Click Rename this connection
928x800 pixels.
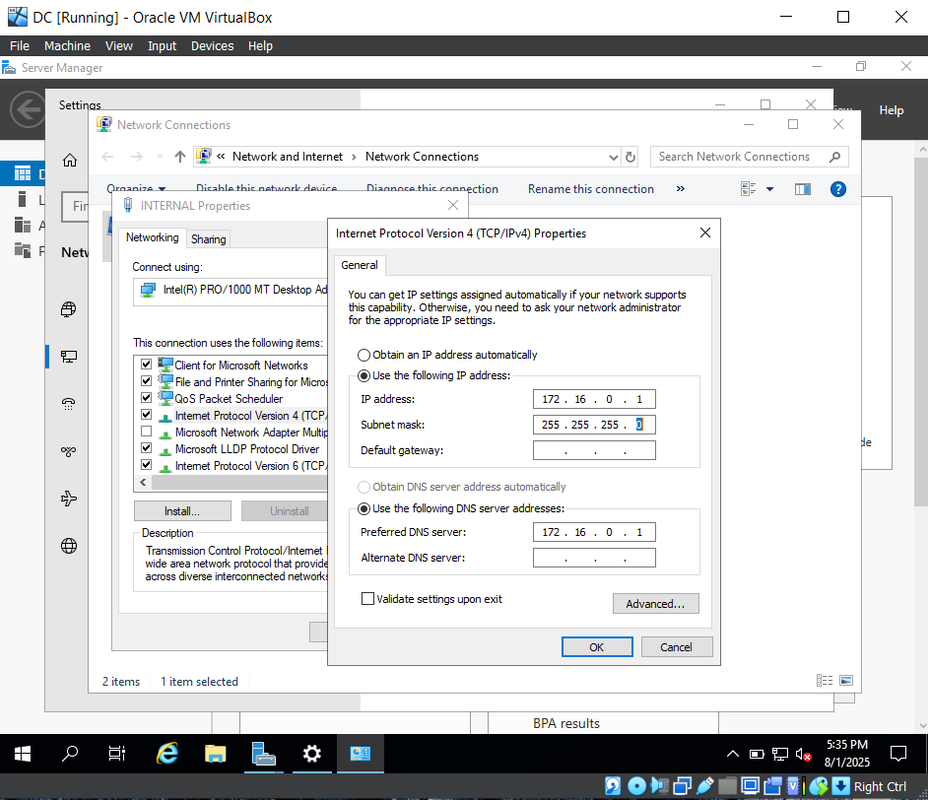591,189
